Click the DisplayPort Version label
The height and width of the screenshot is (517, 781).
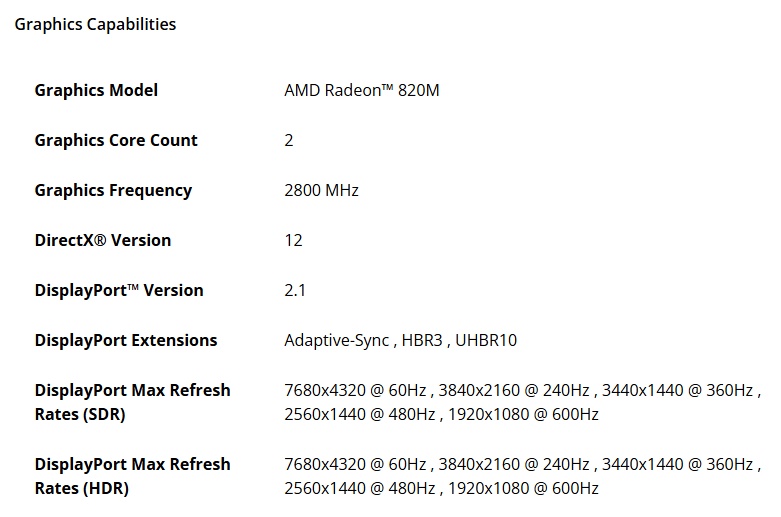[119, 290]
